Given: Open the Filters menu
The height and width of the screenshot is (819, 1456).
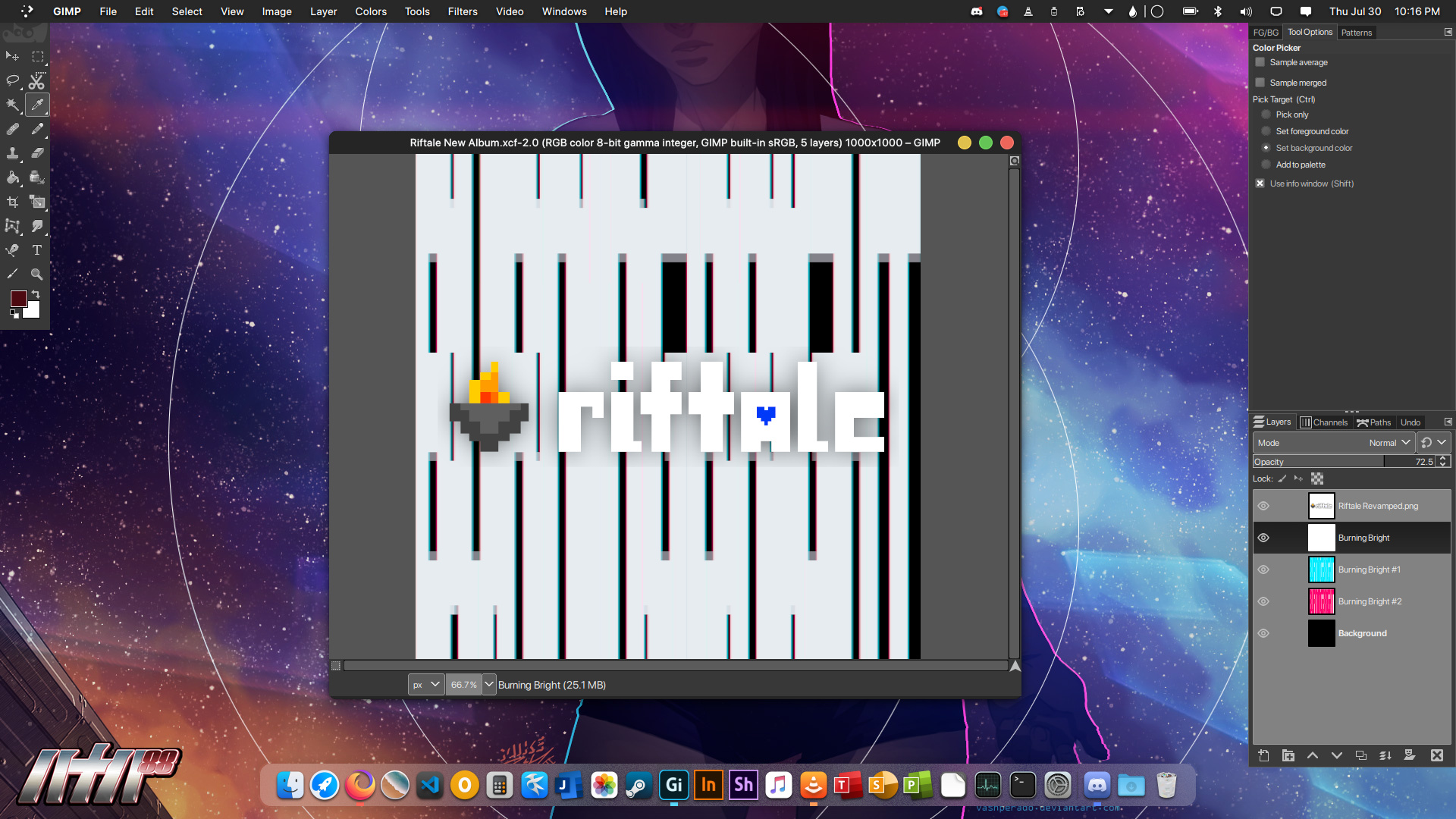Looking at the screenshot, I should pyautogui.click(x=462, y=11).
